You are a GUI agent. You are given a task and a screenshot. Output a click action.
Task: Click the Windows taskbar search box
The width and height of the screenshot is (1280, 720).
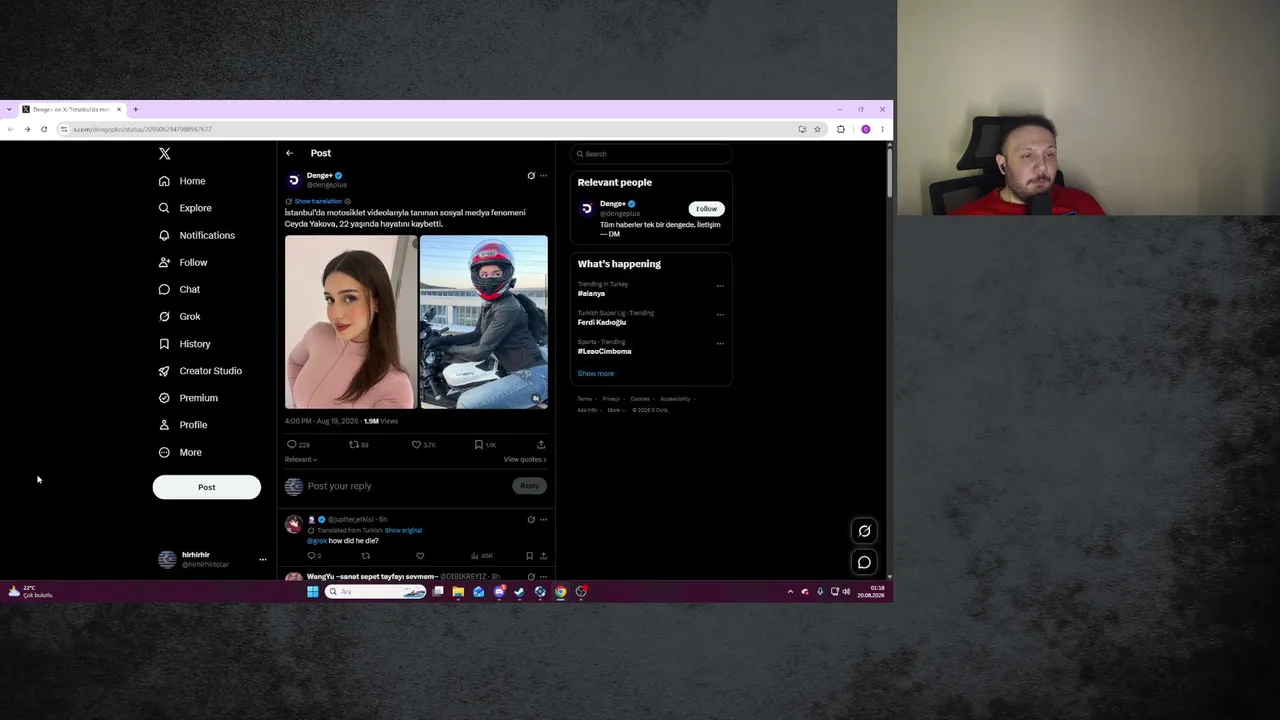coord(377,592)
